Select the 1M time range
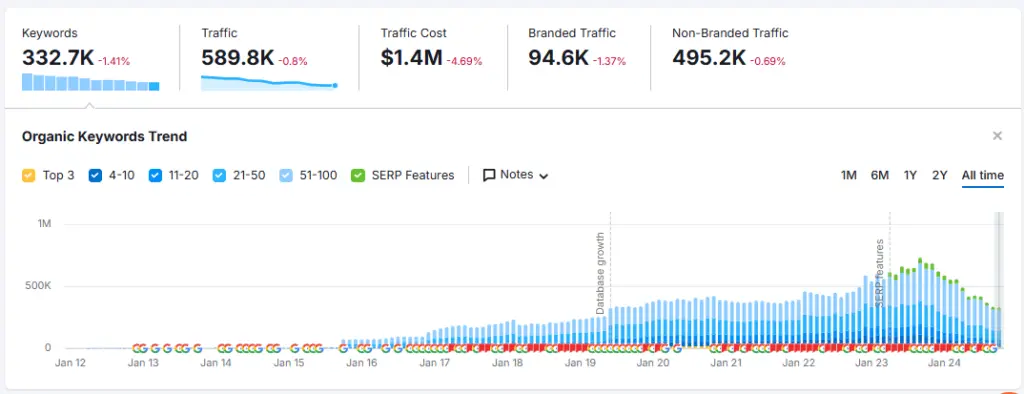The height and width of the screenshot is (394, 1024). [848, 175]
